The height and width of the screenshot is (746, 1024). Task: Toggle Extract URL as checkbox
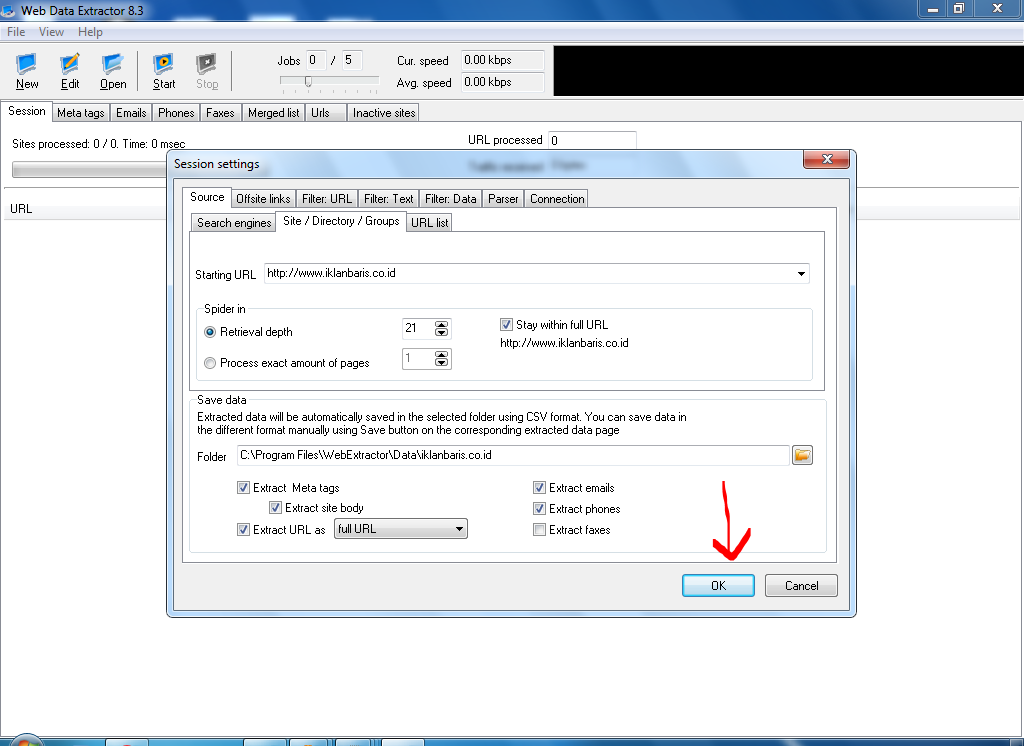click(243, 529)
